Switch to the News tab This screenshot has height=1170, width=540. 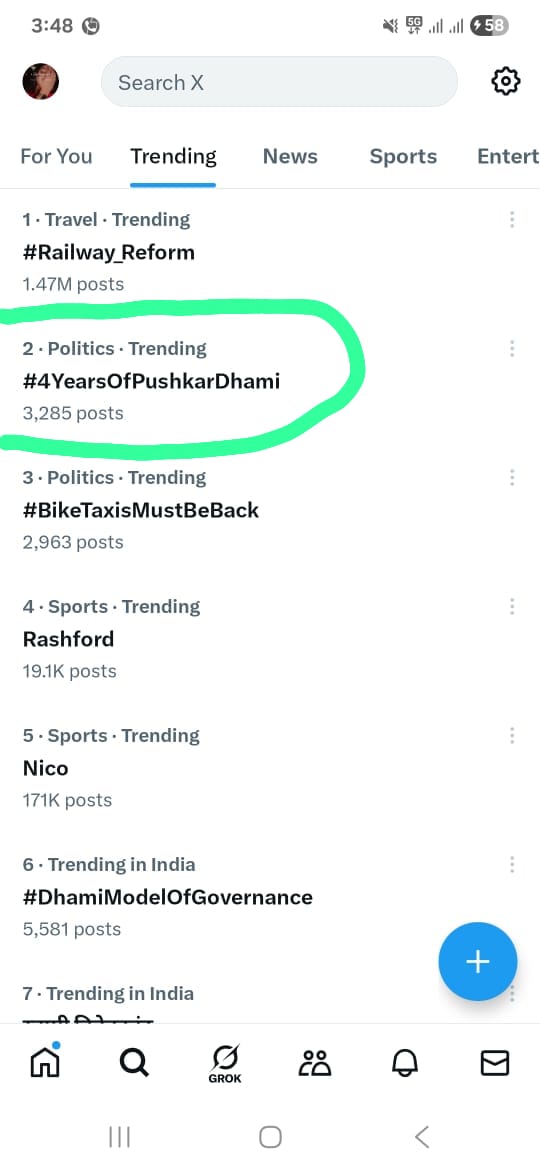[290, 156]
